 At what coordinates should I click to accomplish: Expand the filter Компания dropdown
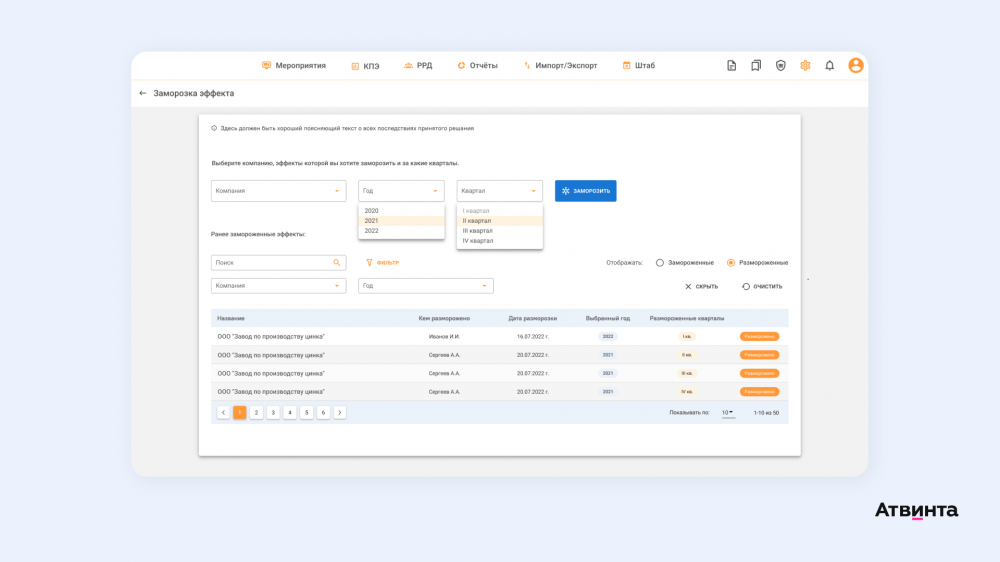(279, 286)
